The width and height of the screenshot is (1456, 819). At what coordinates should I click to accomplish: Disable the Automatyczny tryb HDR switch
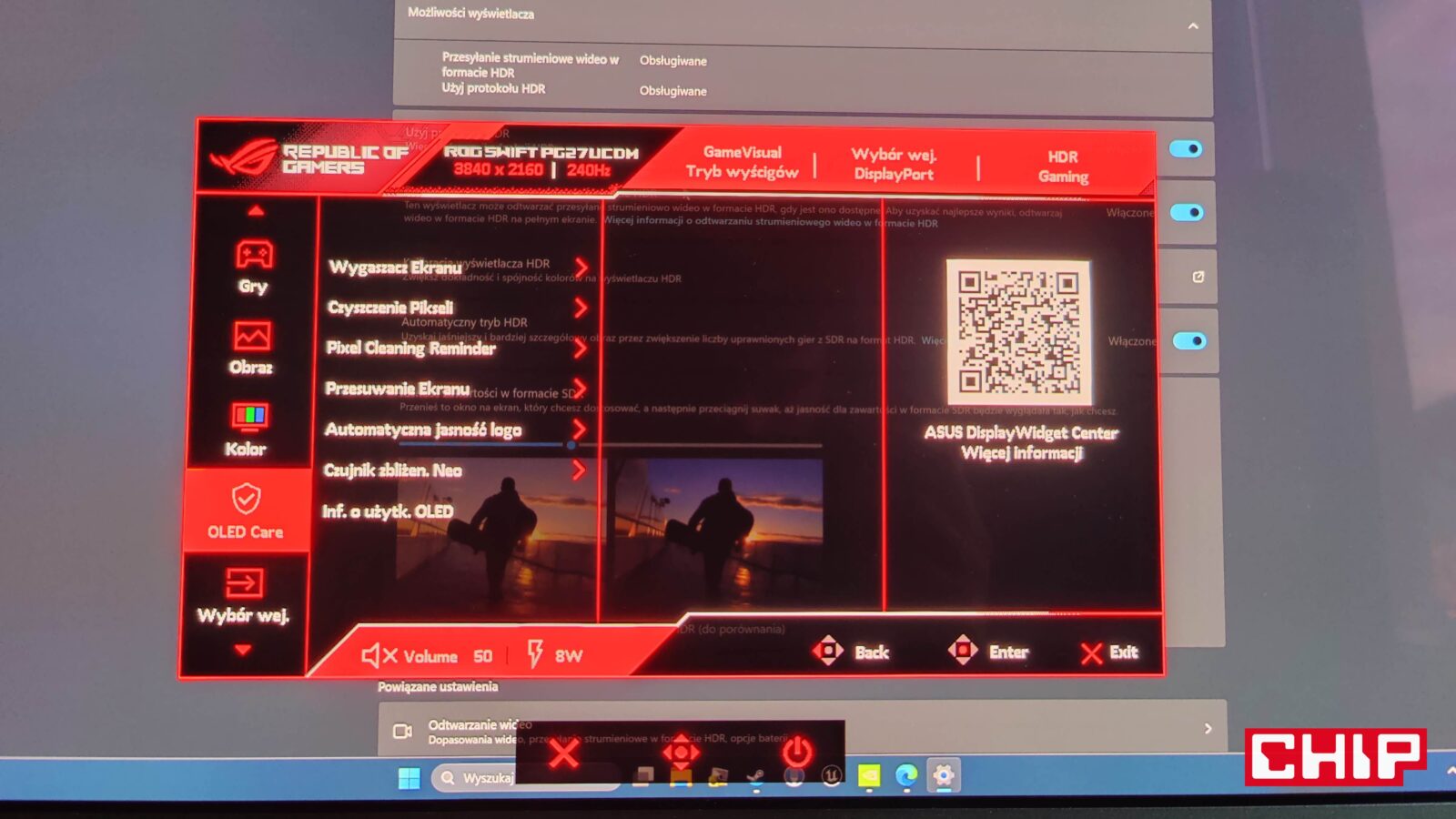click(1188, 341)
